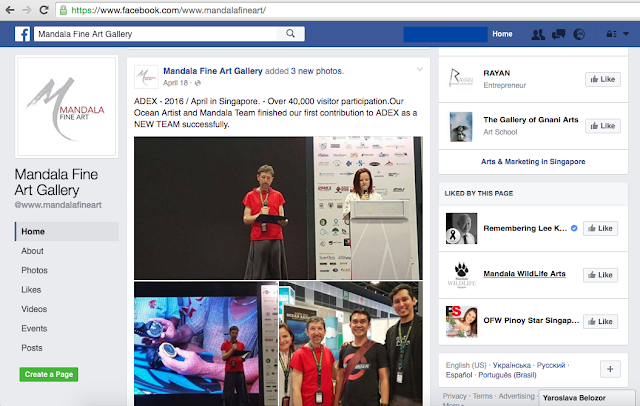Click the Create a Page button
The width and height of the screenshot is (640, 406).
pos(49,374)
